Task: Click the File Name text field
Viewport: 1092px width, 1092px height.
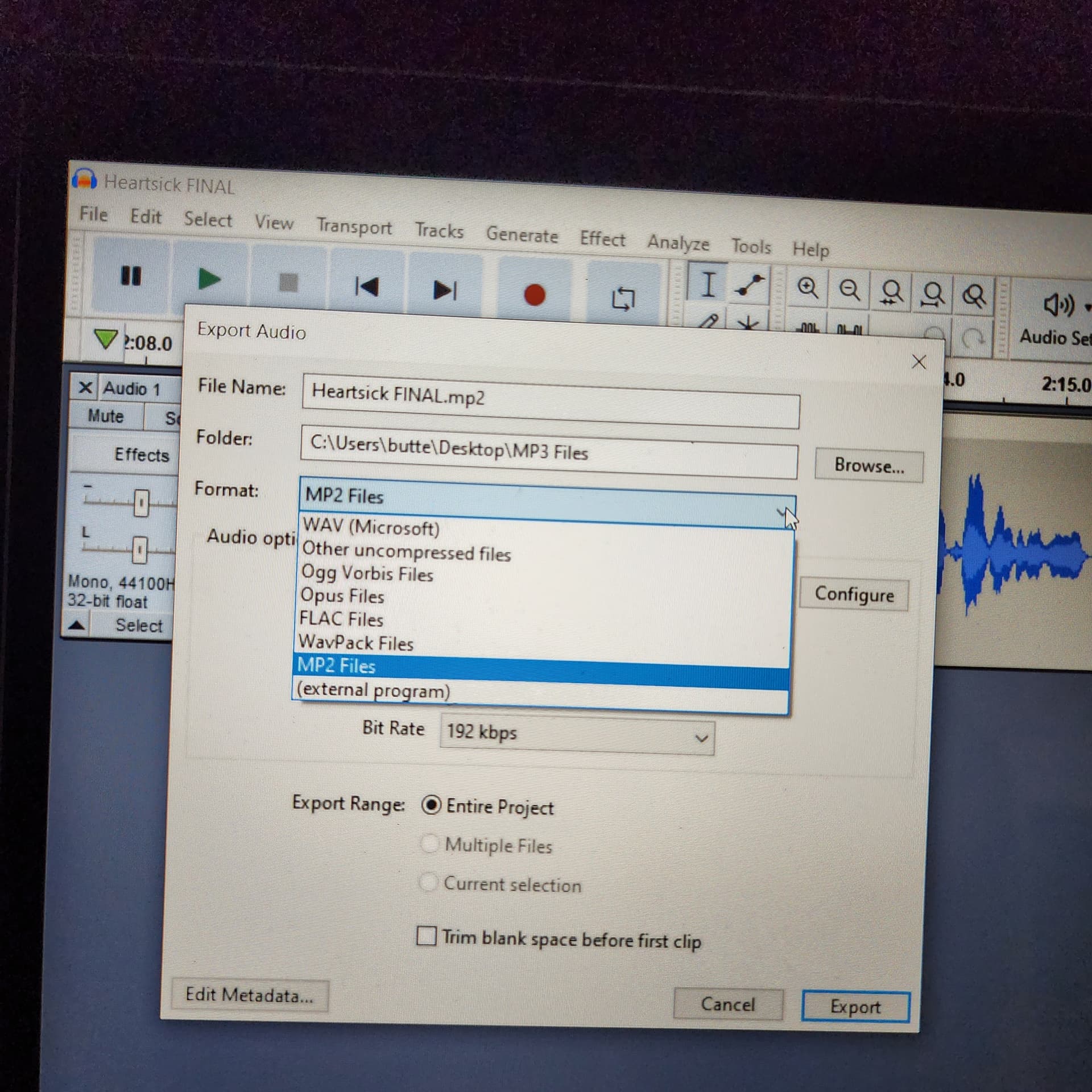Action: click(550, 400)
